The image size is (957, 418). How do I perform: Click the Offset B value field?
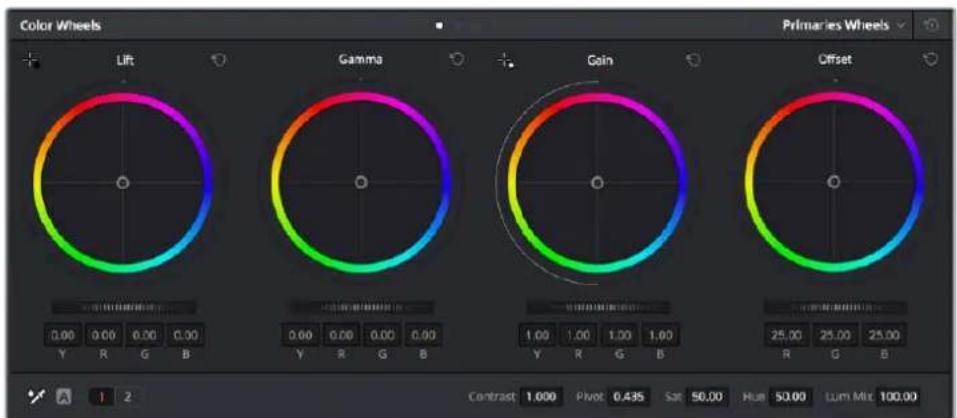click(883, 335)
